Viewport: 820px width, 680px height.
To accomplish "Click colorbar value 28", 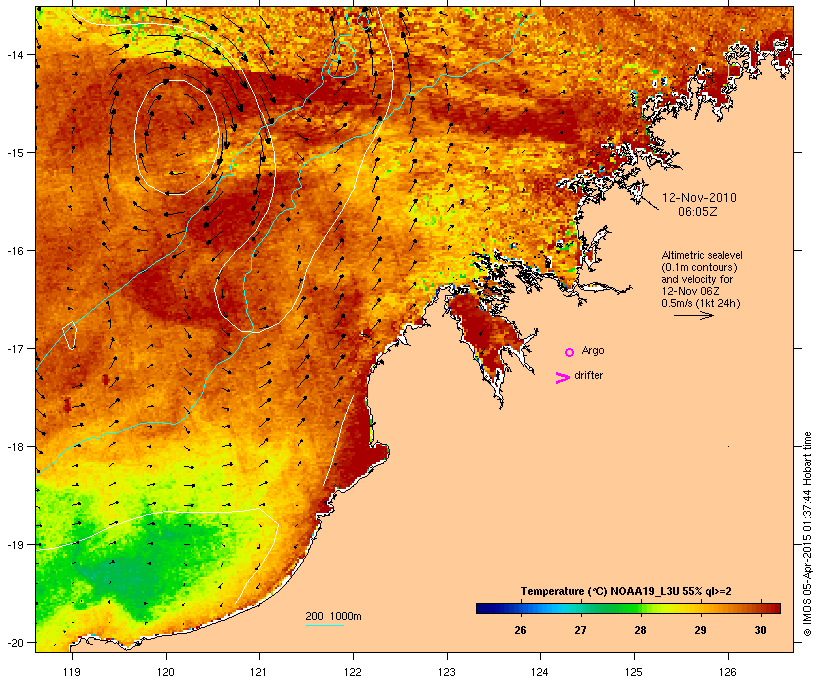I will [x=641, y=630].
